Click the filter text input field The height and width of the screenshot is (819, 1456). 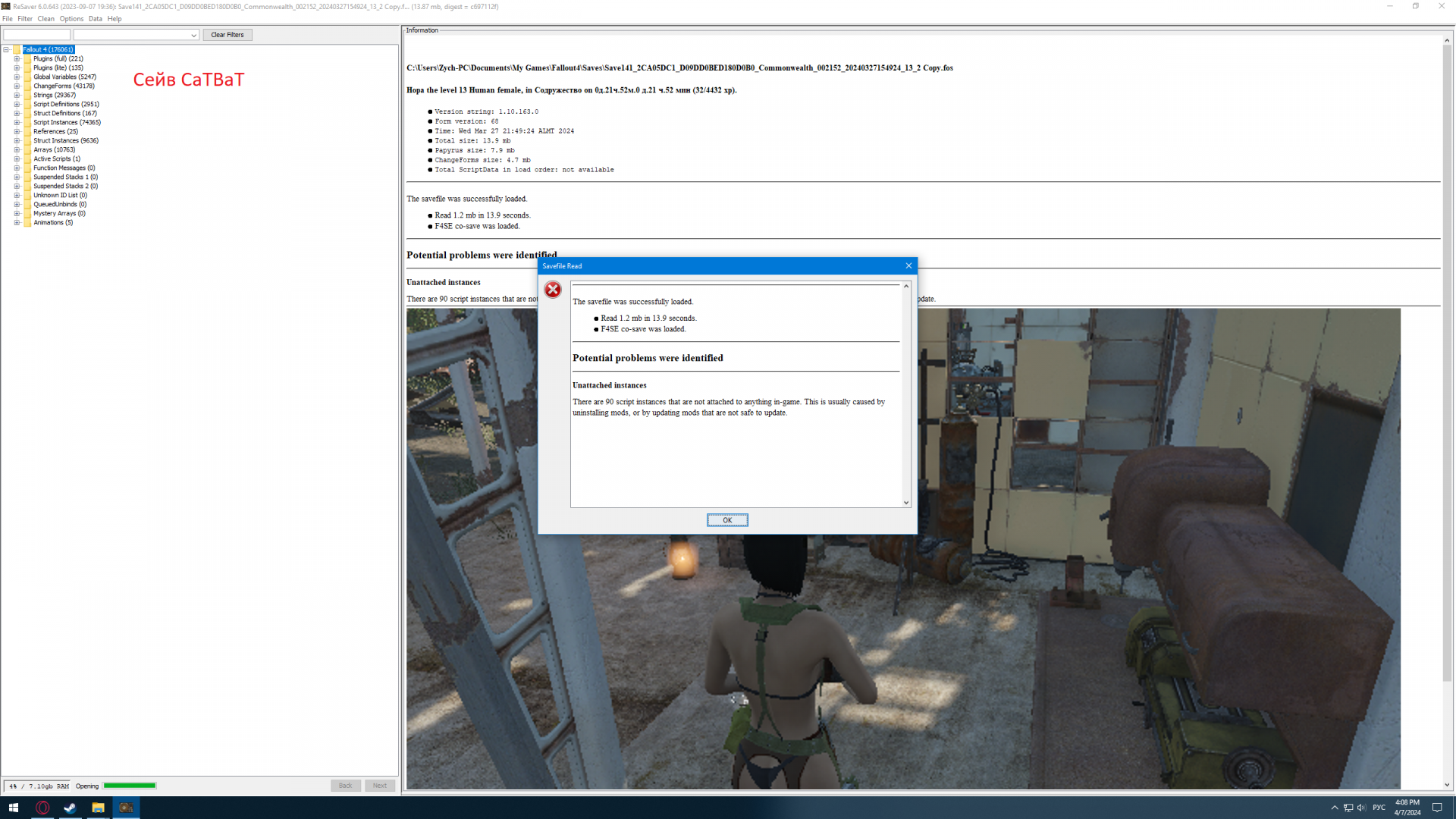(x=36, y=35)
